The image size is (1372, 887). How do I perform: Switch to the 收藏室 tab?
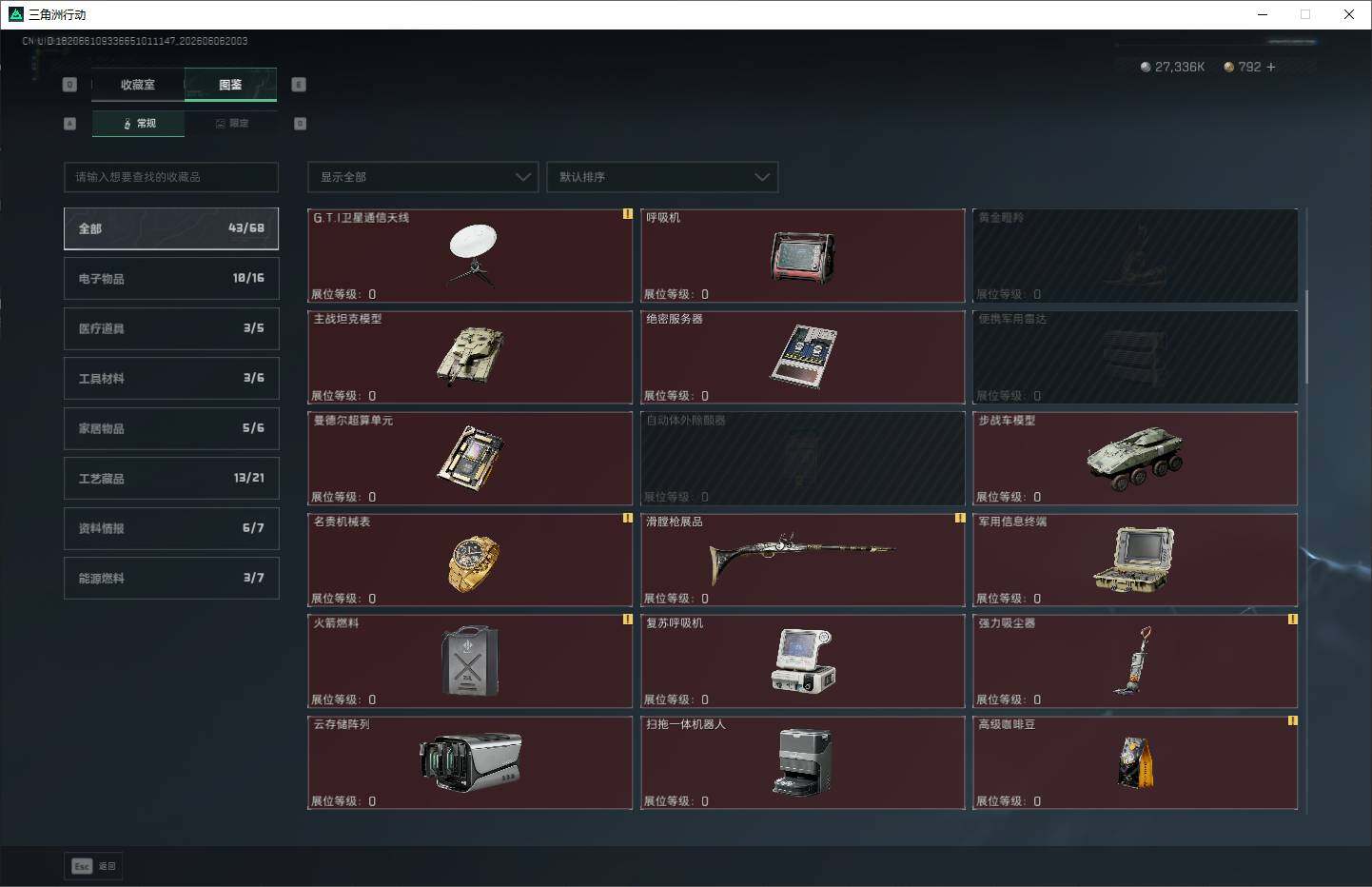click(138, 85)
